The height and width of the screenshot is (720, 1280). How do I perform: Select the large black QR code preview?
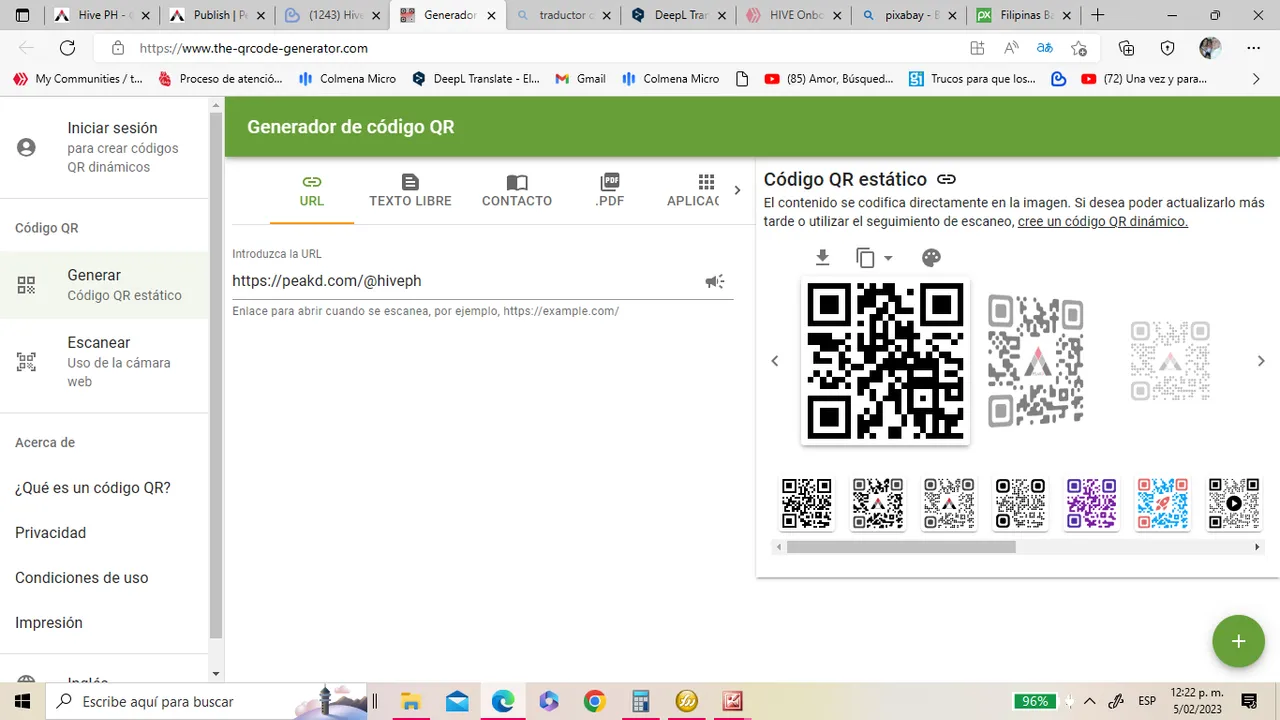point(885,361)
